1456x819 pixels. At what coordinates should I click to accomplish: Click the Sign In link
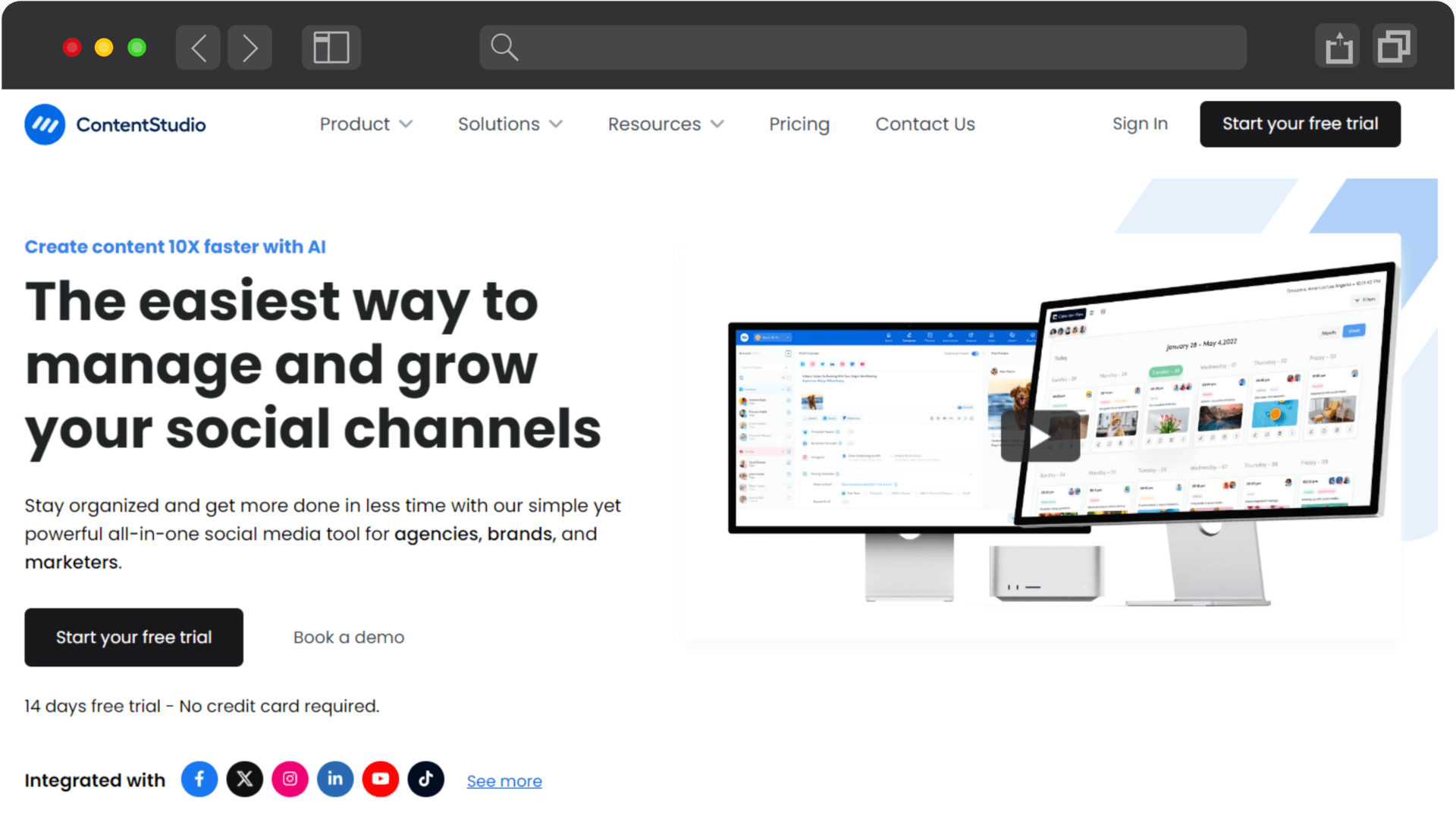coord(1140,124)
